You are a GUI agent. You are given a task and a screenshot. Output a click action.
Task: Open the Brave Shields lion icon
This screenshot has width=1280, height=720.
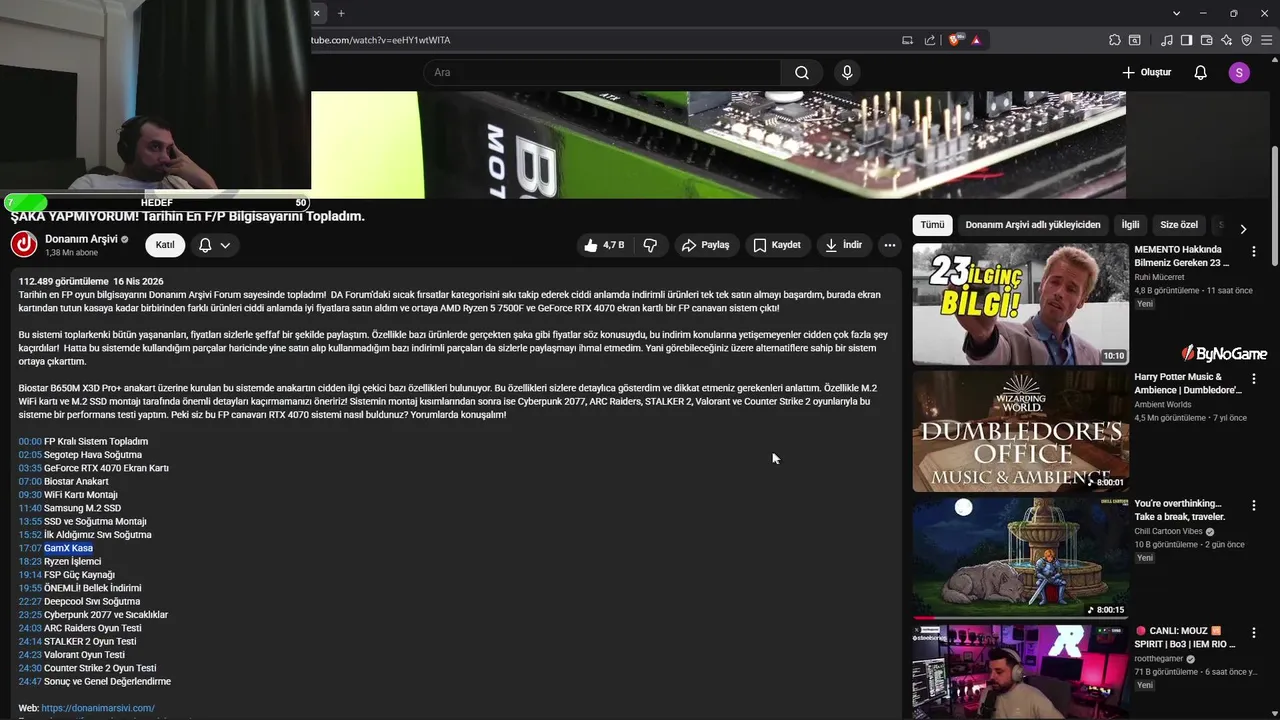click(955, 40)
